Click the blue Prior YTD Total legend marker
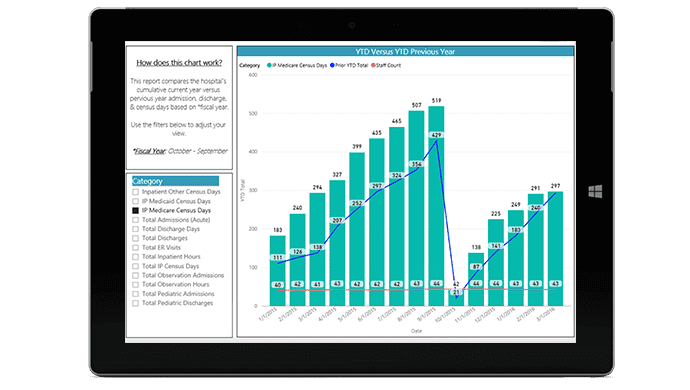The width and height of the screenshot is (690, 390). pyautogui.click(x=332, y=65)
